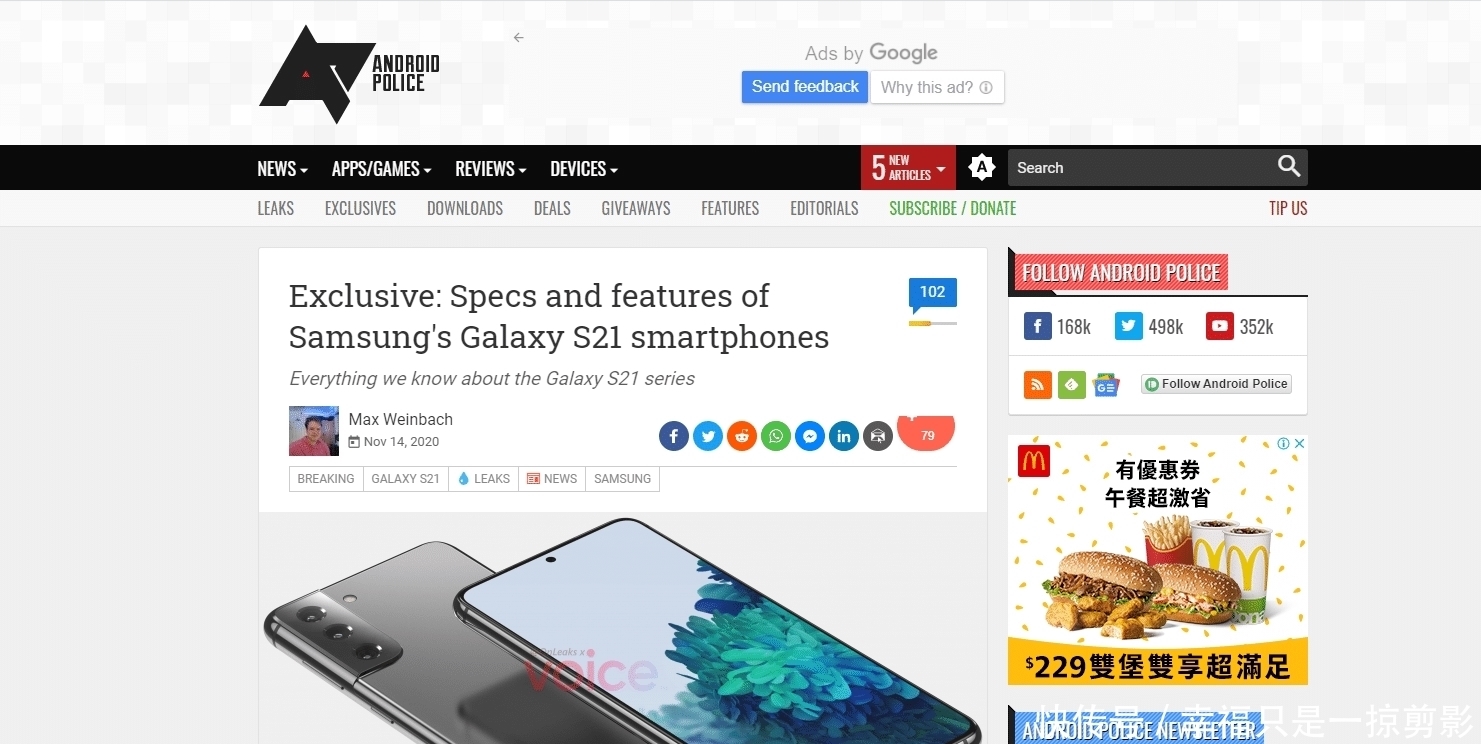Open the SUBSCRIBE / DONATE link

(x=952, y=208)
